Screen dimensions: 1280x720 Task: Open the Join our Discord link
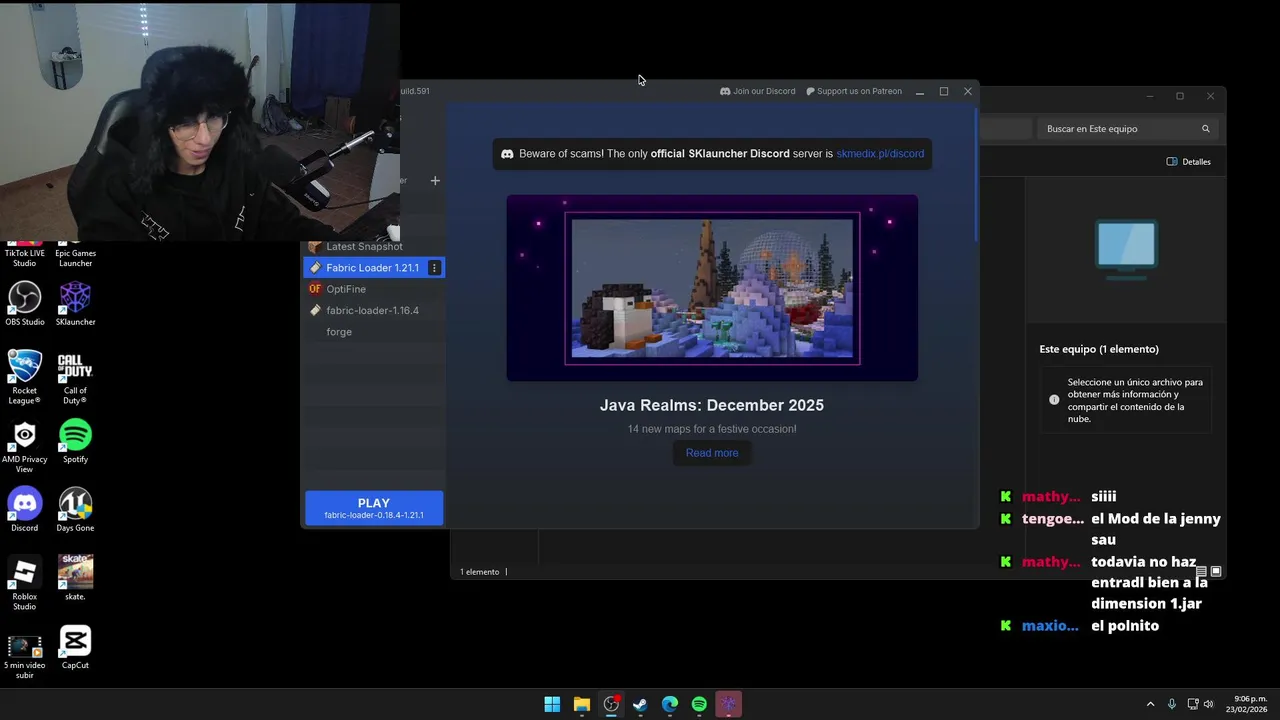758,91
